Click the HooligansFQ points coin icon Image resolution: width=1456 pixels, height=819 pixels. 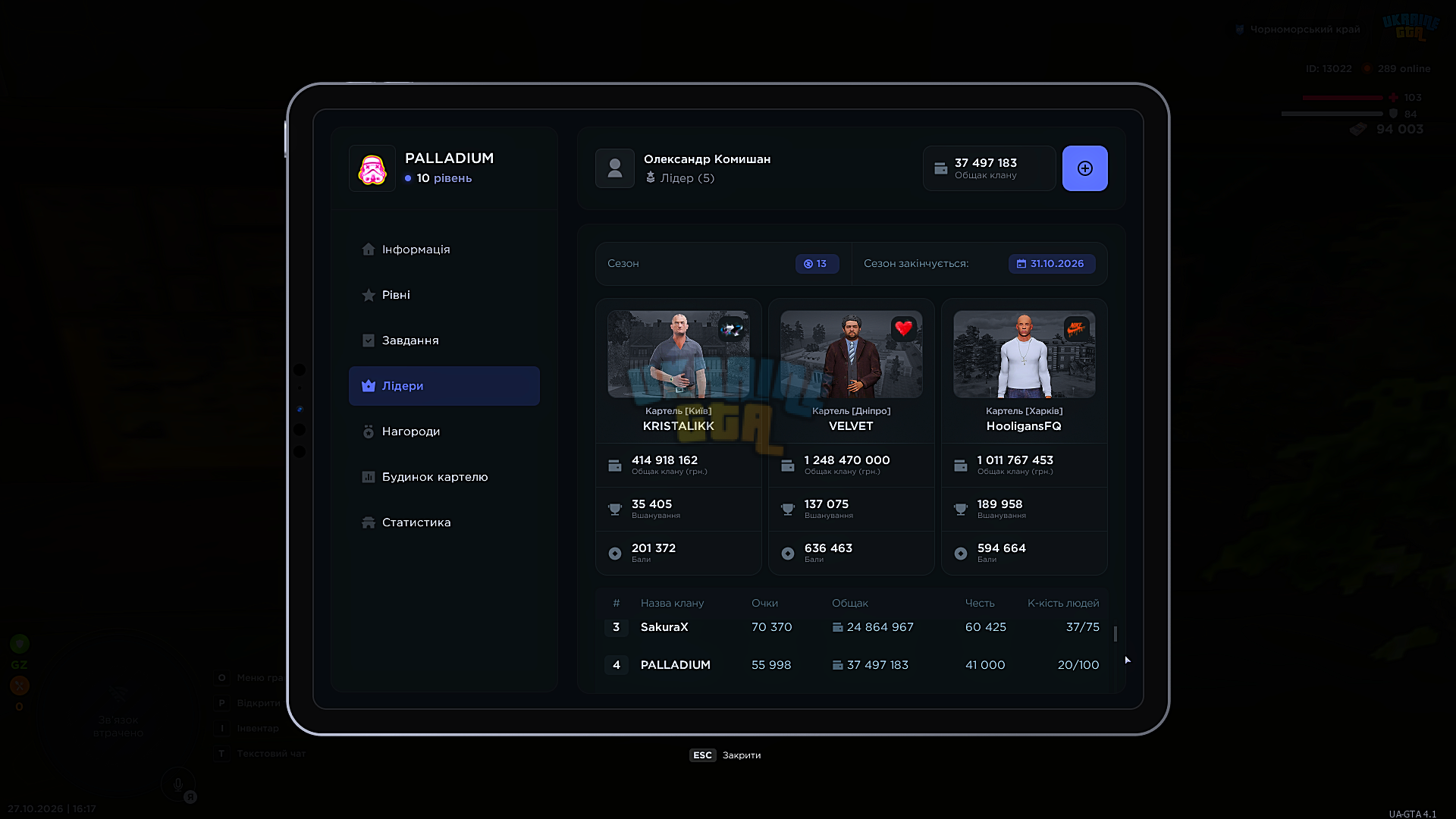tap(961, 554)
